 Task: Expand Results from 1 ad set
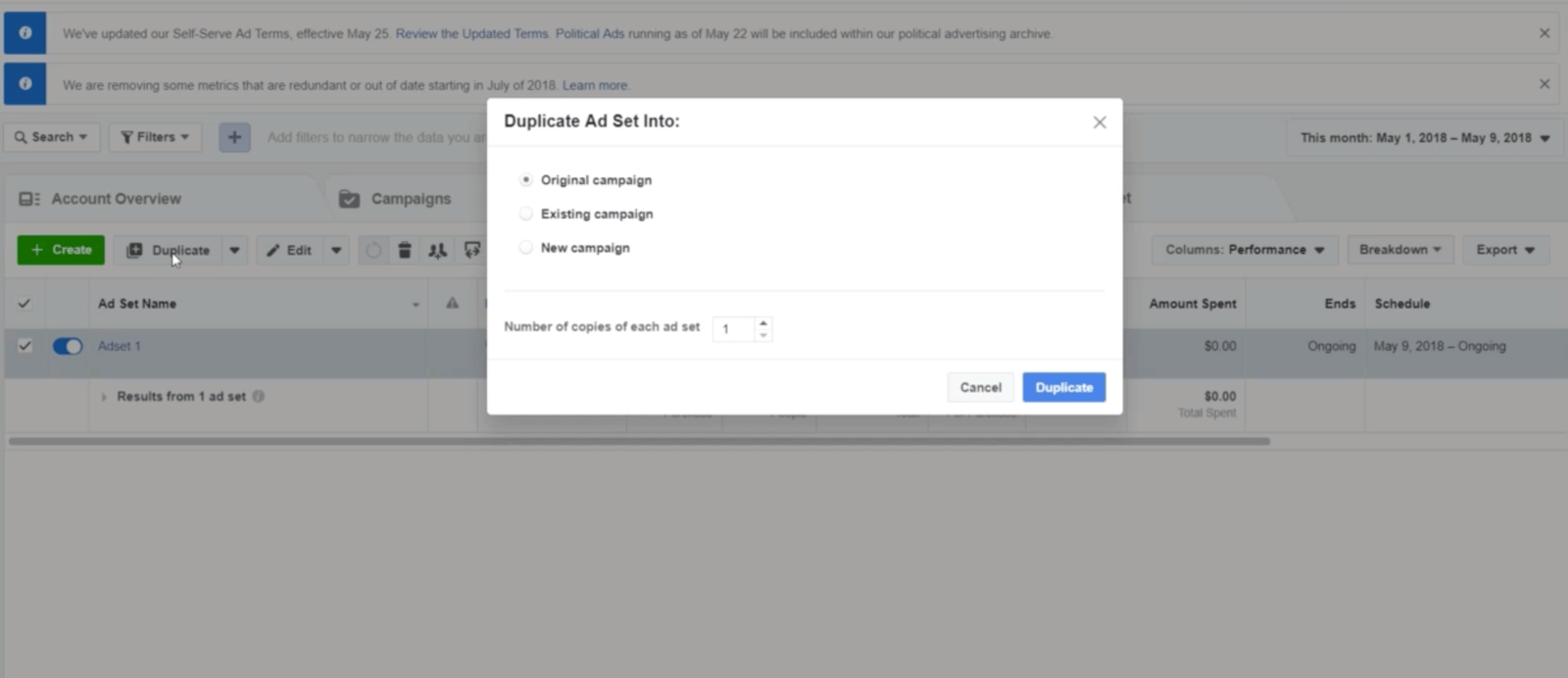click(104, 397)
